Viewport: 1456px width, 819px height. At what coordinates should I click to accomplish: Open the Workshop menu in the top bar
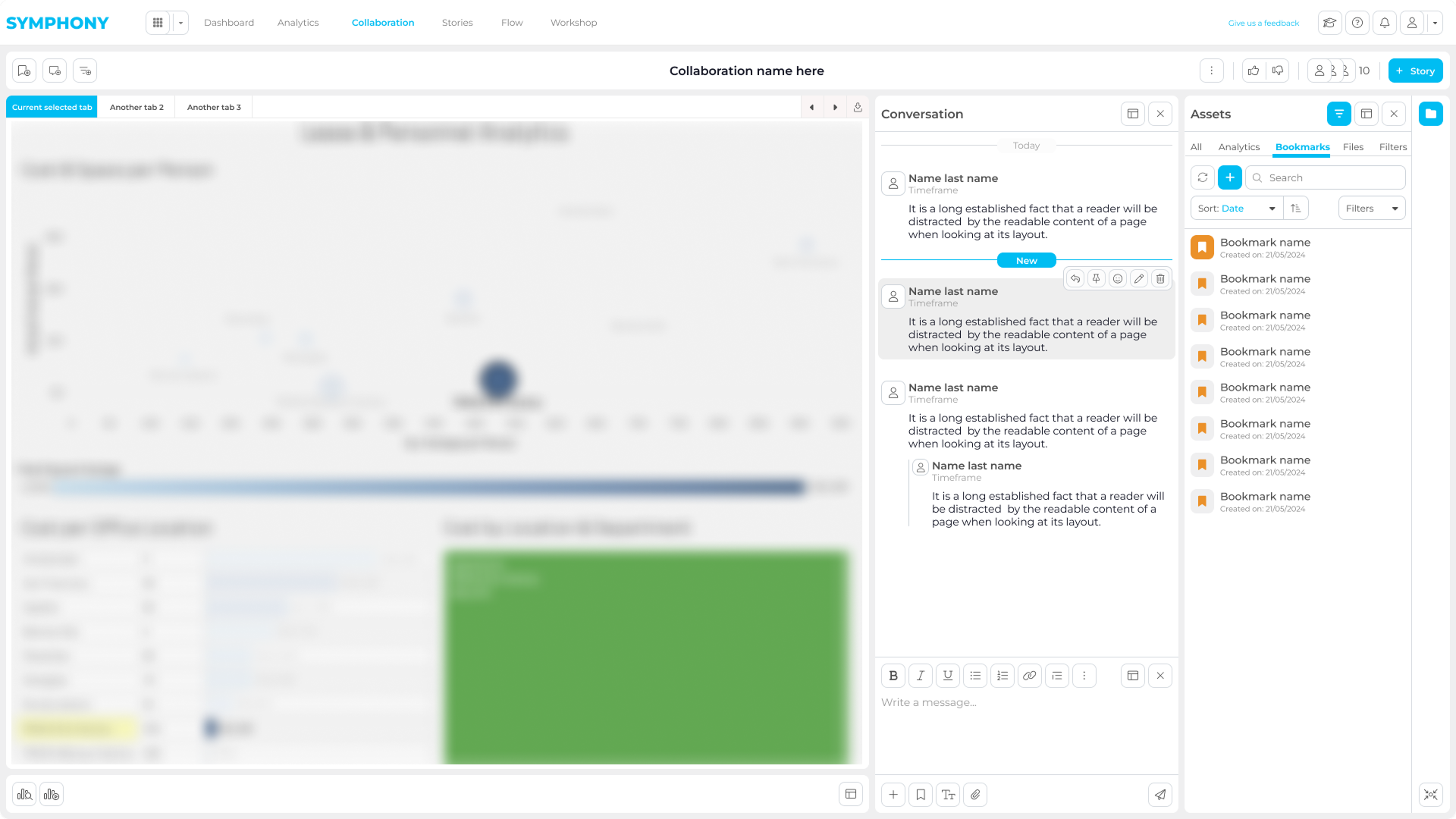pyautogui.click(x=573, y=23)
